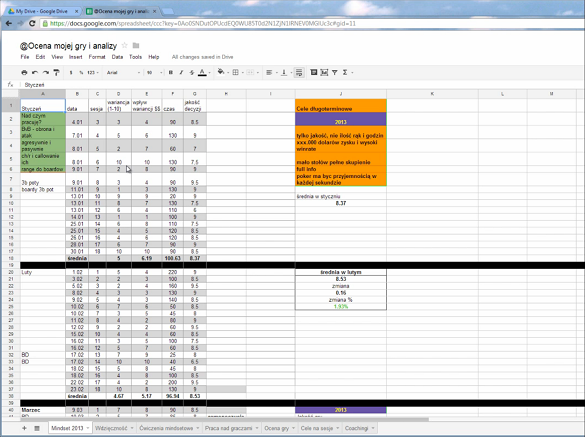
Task: Insert a chart
Action: point(324,72)
